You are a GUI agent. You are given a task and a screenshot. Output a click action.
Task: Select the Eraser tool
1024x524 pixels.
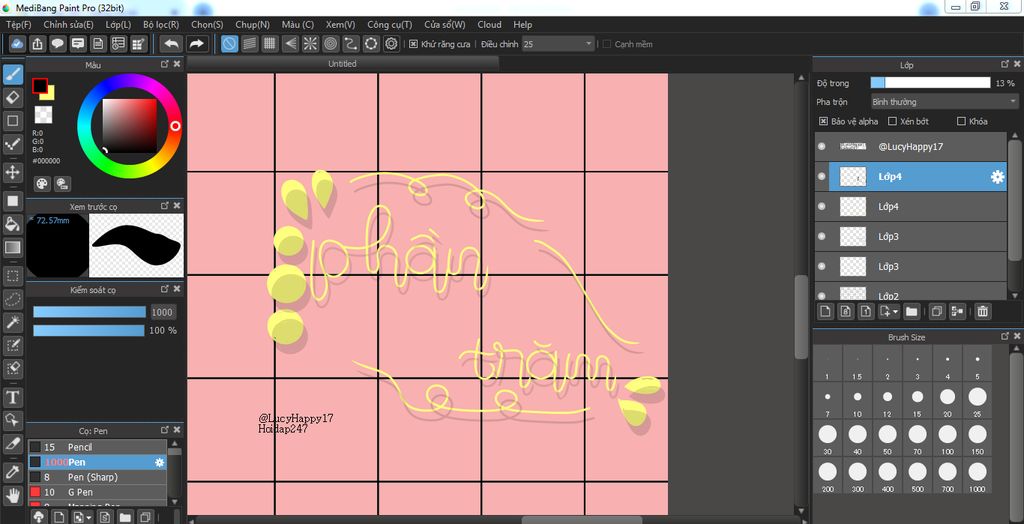tap(12, 98)
